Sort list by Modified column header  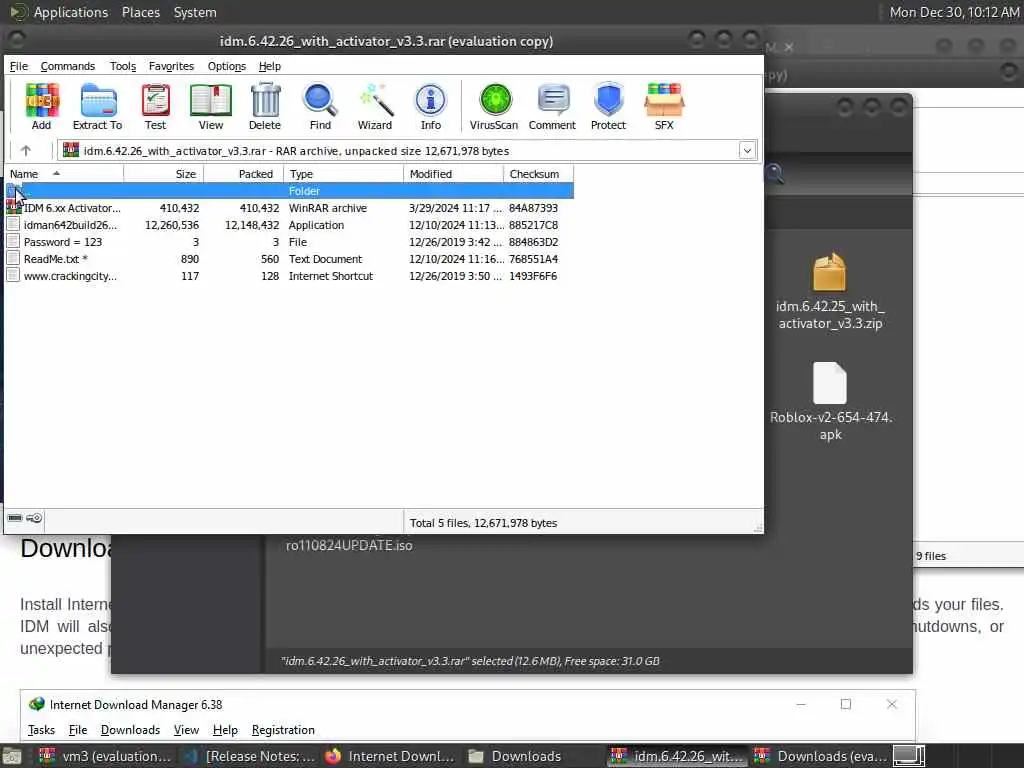[453, 174]
